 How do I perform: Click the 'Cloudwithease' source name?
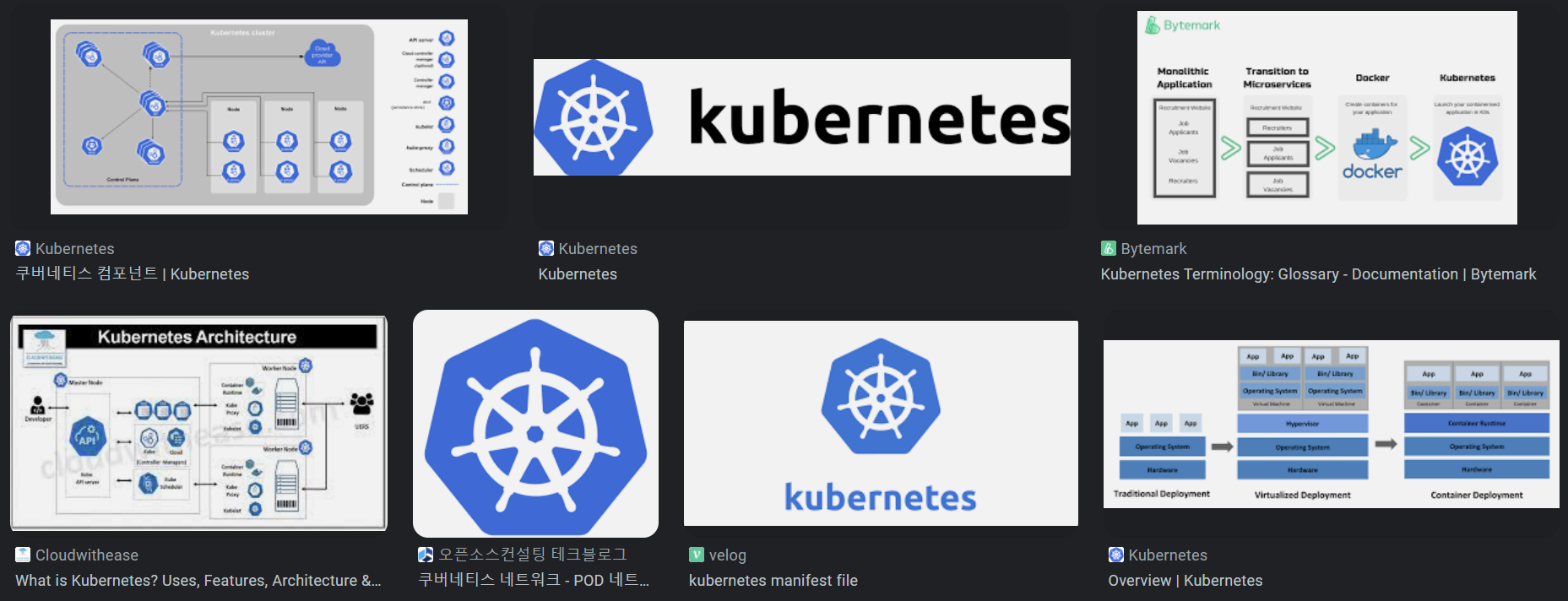(87, 555)
